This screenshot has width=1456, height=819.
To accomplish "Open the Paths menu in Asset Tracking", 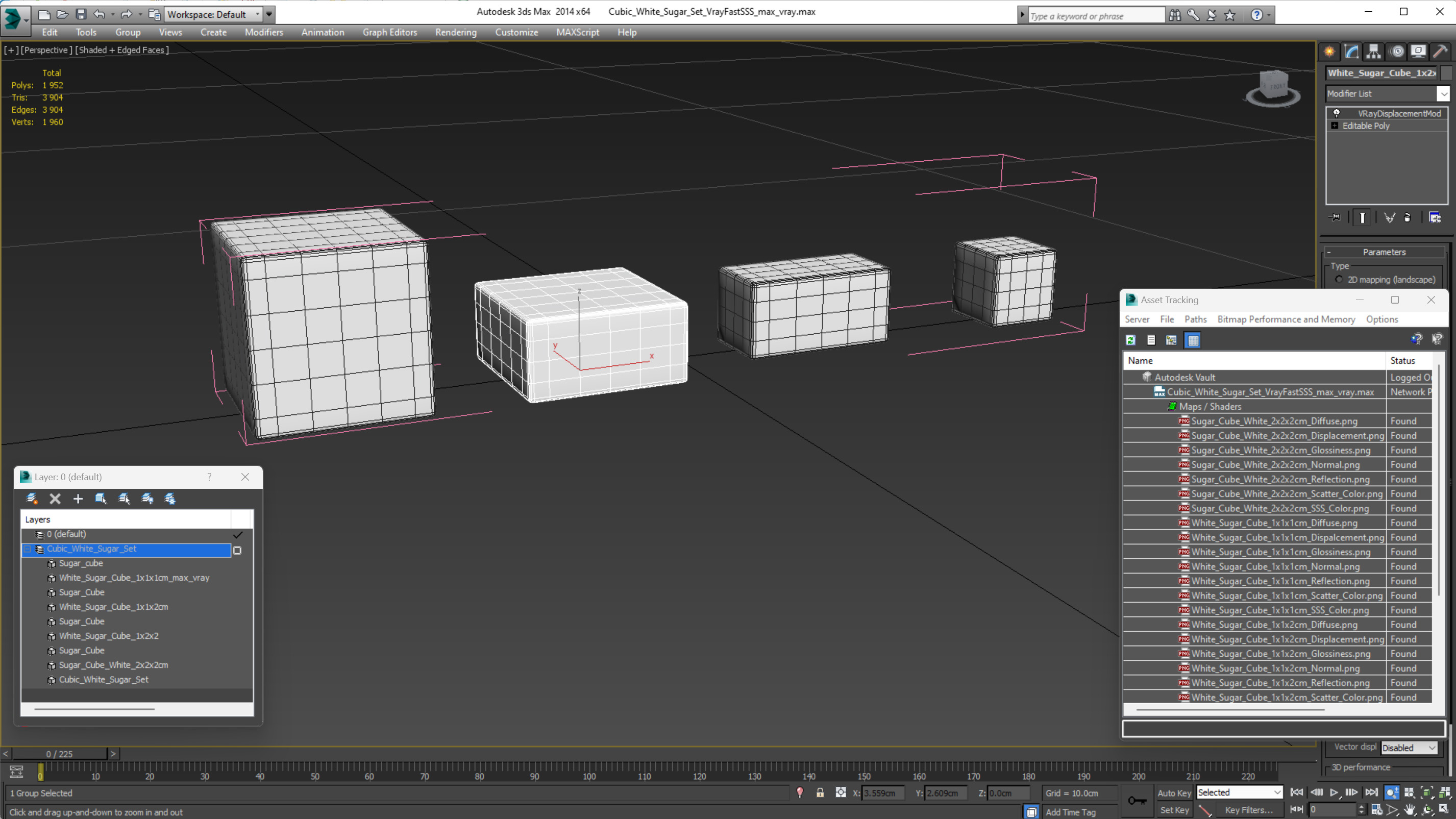I will [1195, 319].
